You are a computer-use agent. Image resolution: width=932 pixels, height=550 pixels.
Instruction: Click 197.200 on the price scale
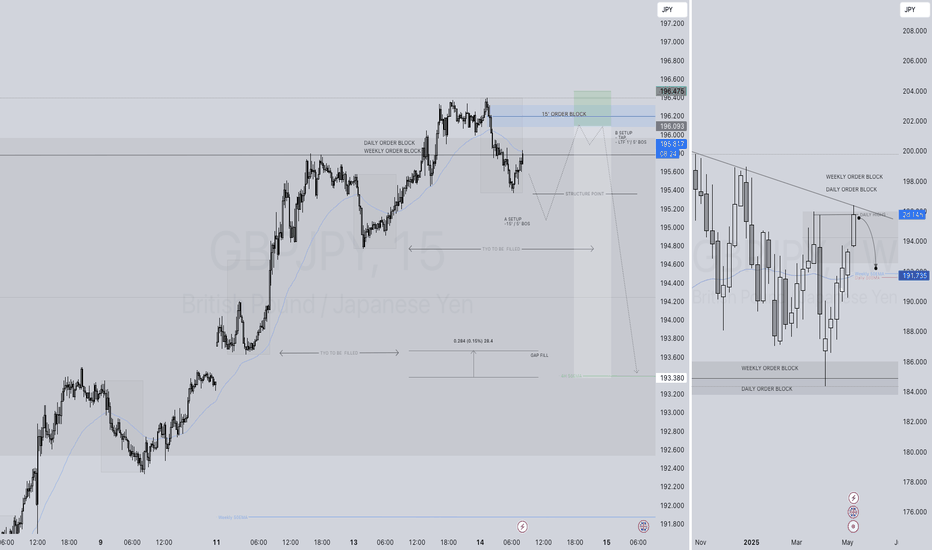(x=672, y=23)
